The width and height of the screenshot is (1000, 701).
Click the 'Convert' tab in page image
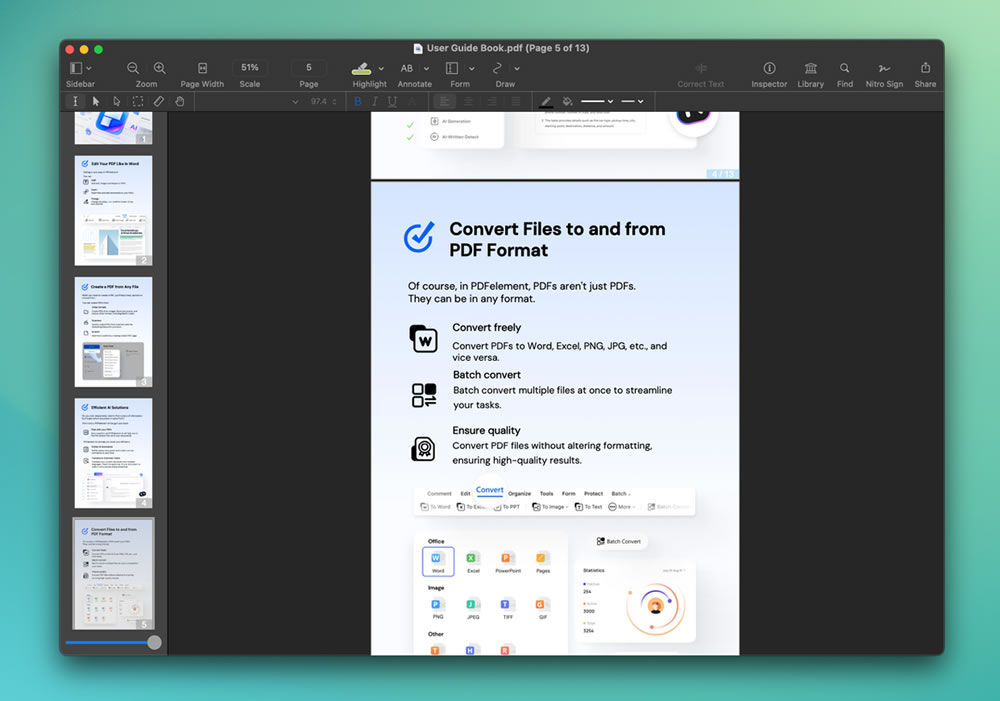489,490
